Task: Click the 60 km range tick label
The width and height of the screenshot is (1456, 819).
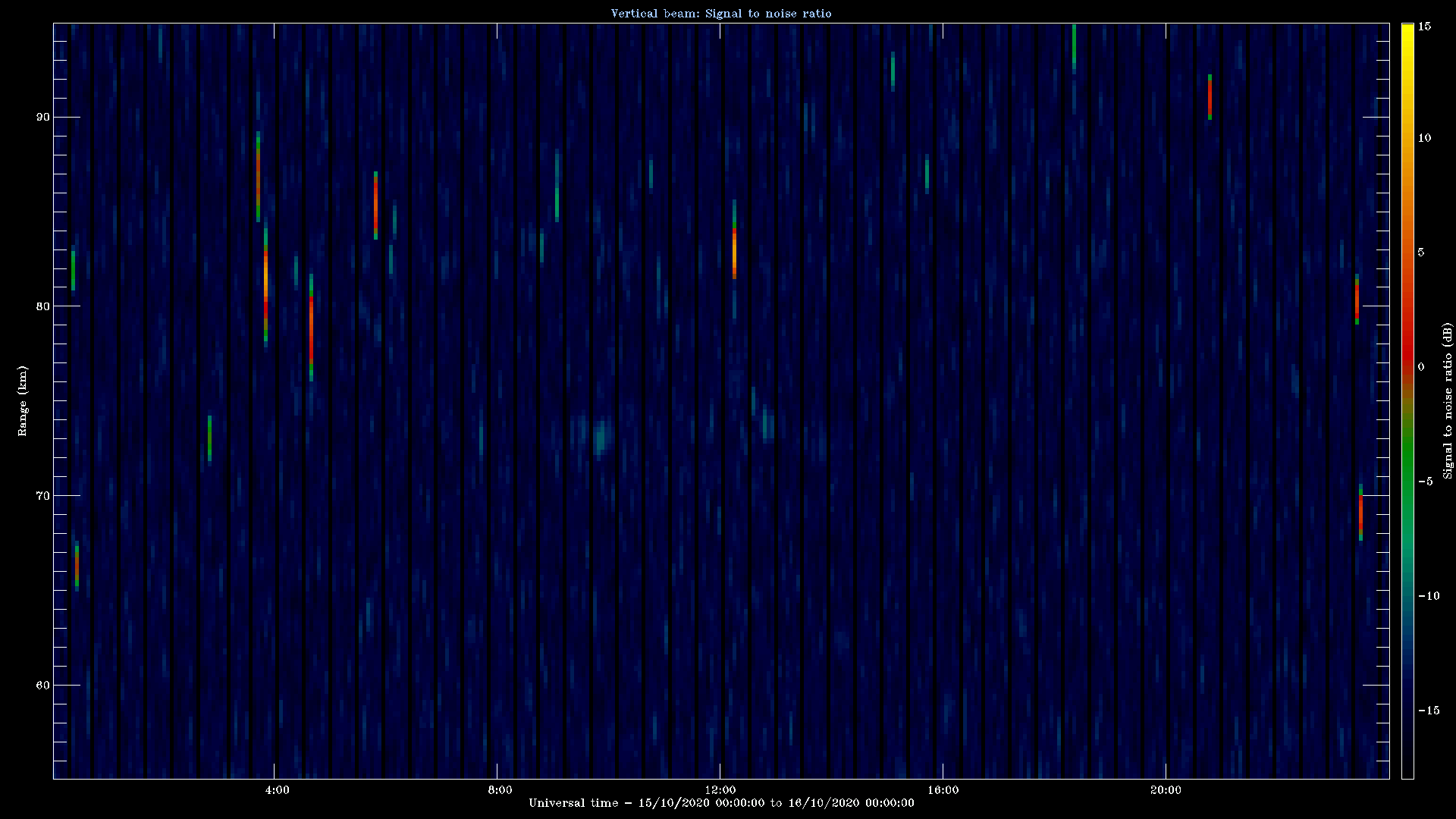Action: click(x=42, y=686)
